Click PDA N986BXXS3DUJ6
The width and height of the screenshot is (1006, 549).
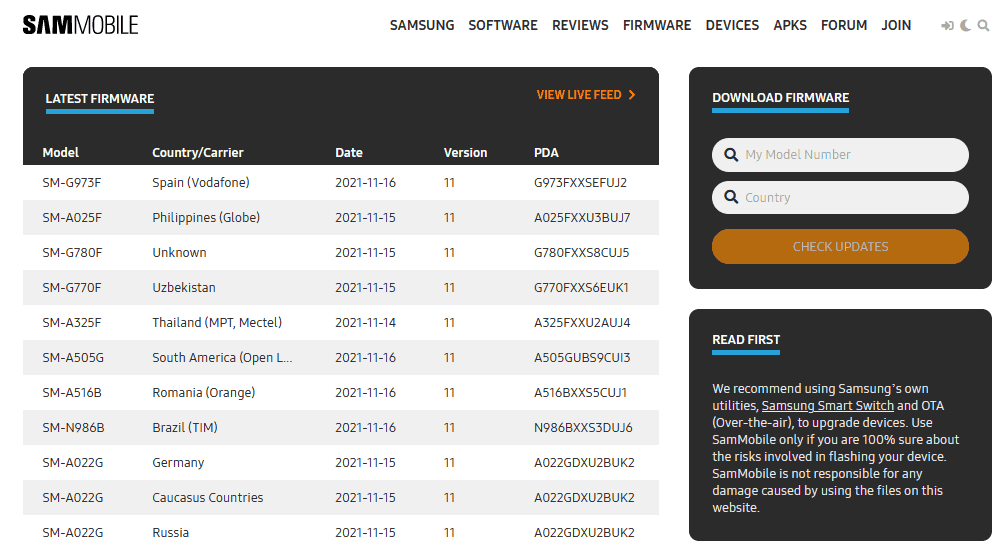583,427
